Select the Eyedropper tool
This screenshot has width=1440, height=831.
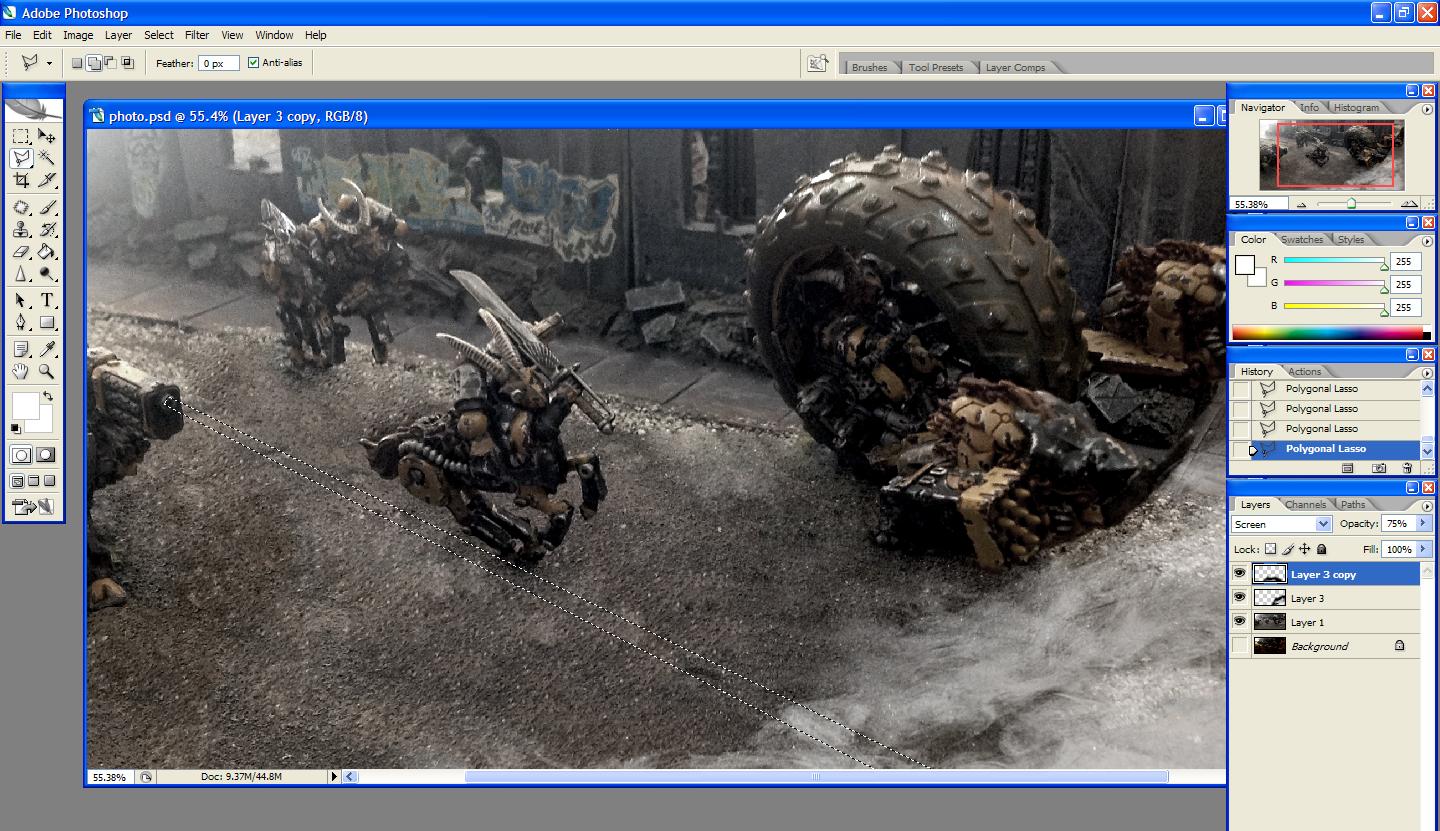tap(46, 349)
